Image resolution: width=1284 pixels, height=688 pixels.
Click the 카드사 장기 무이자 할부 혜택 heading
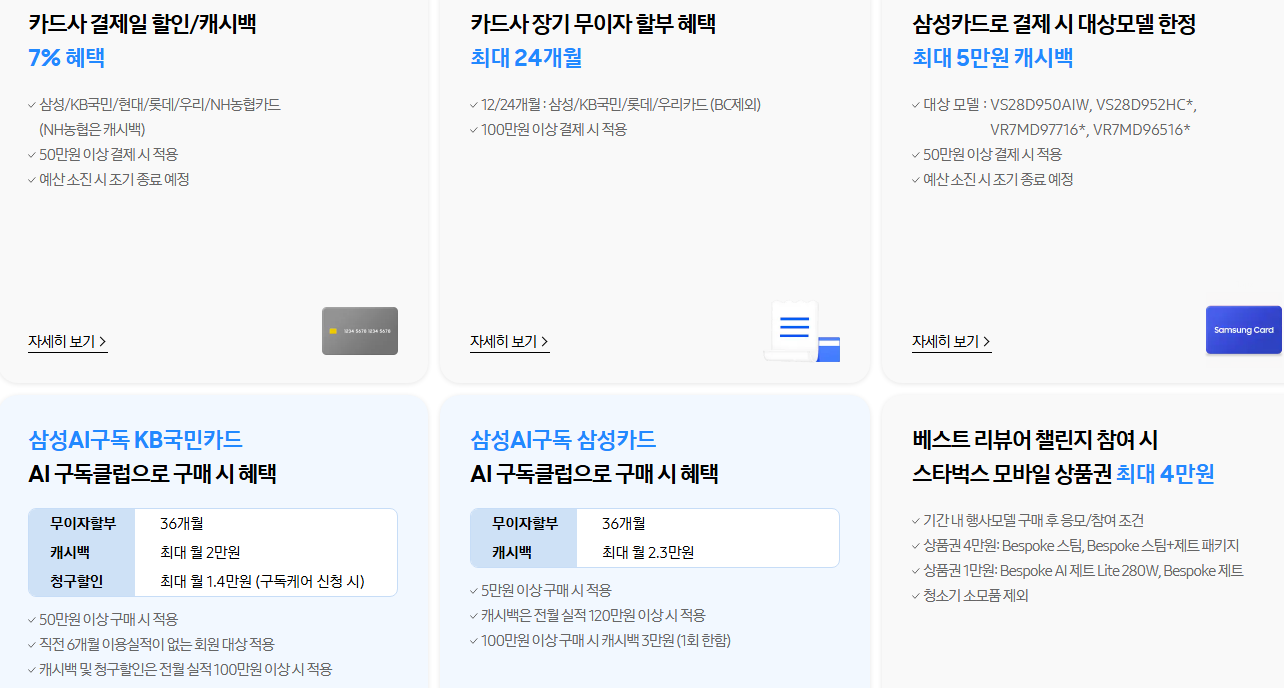click(593, 24)
